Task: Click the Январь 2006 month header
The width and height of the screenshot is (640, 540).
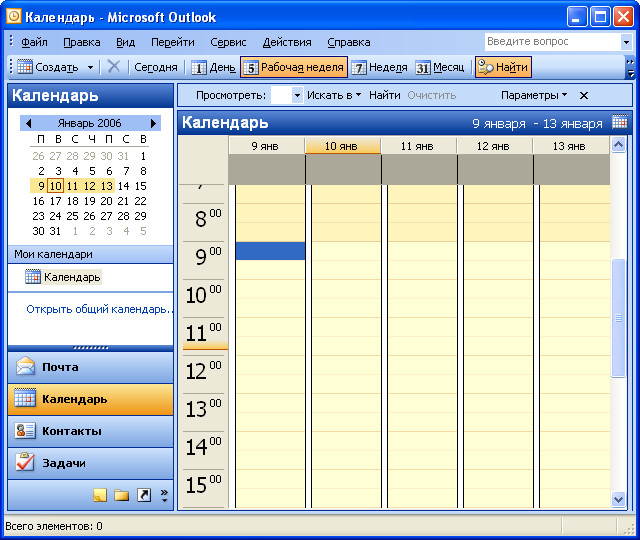Action: (89, 123)
